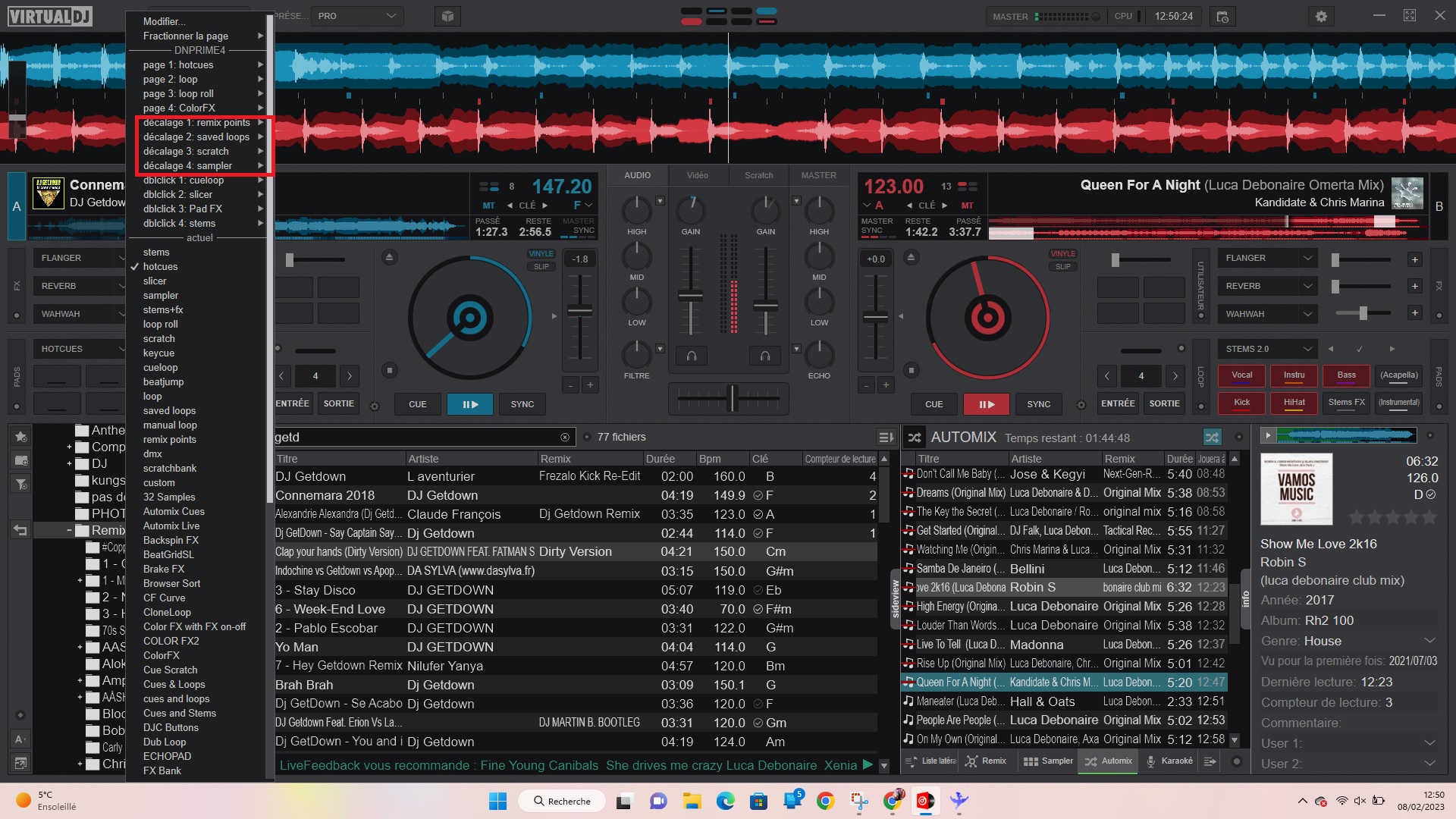The width and height of the screenshot is (1456, 819).
Task: Click automix shuffle icon in AUTOMIX header
Action: tap(915, 438)
